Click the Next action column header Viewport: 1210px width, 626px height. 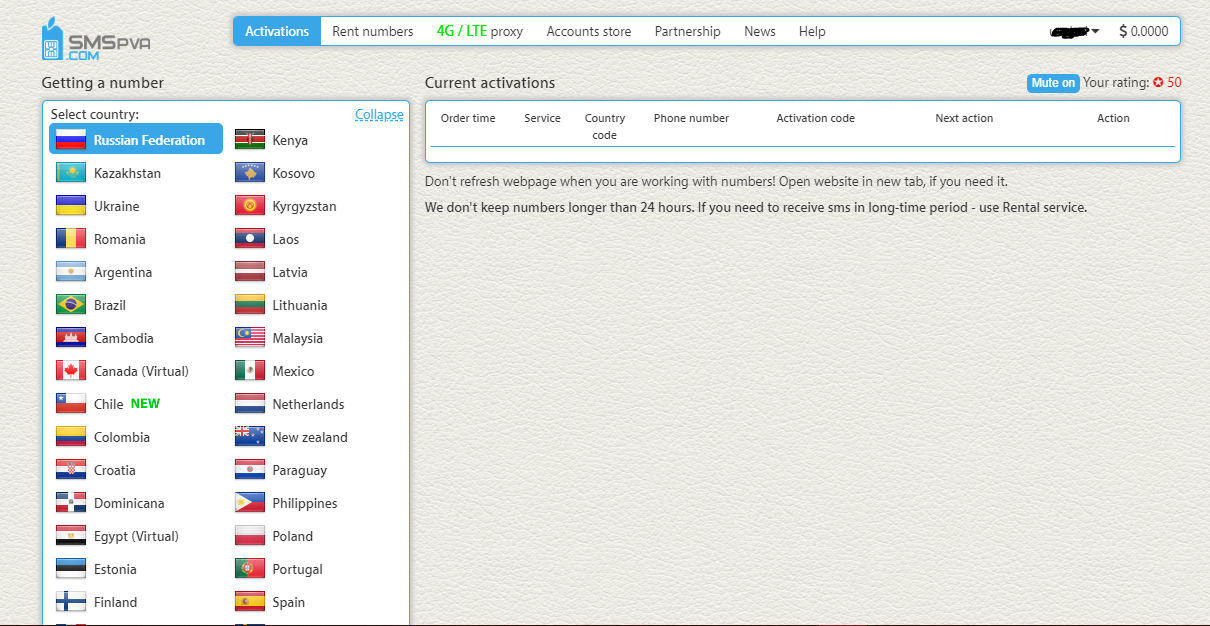click(964, 118)
